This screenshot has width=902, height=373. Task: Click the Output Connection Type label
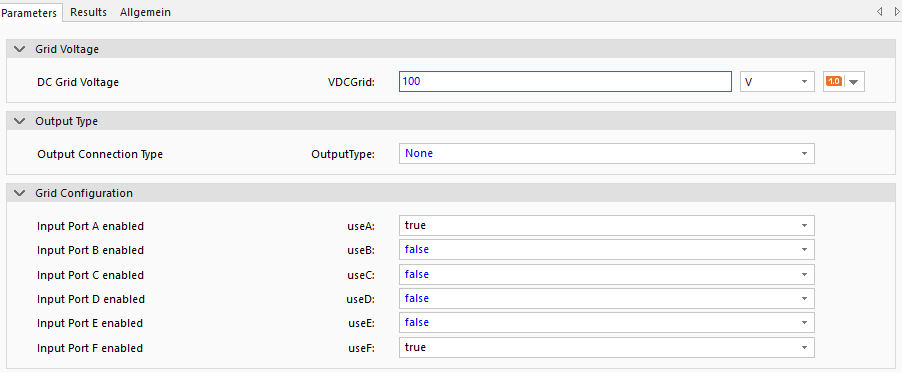tap(100, 154)
